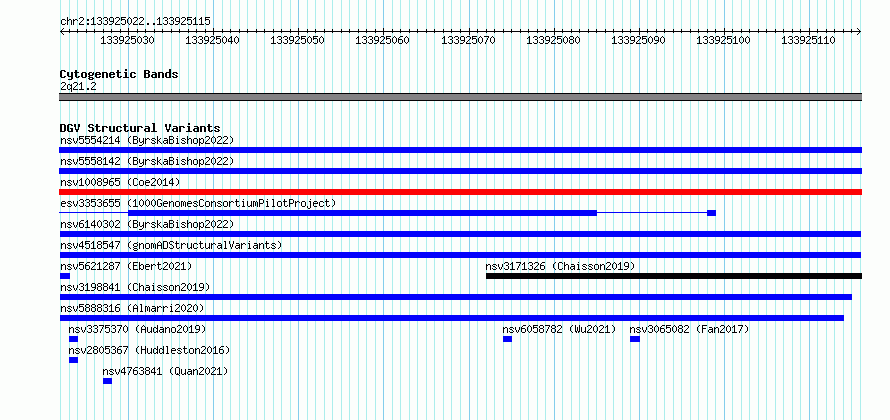Viewport: 890px width, 420px height.
Task: Click the DGV Structural Variants track title
Action: point(140,128)
